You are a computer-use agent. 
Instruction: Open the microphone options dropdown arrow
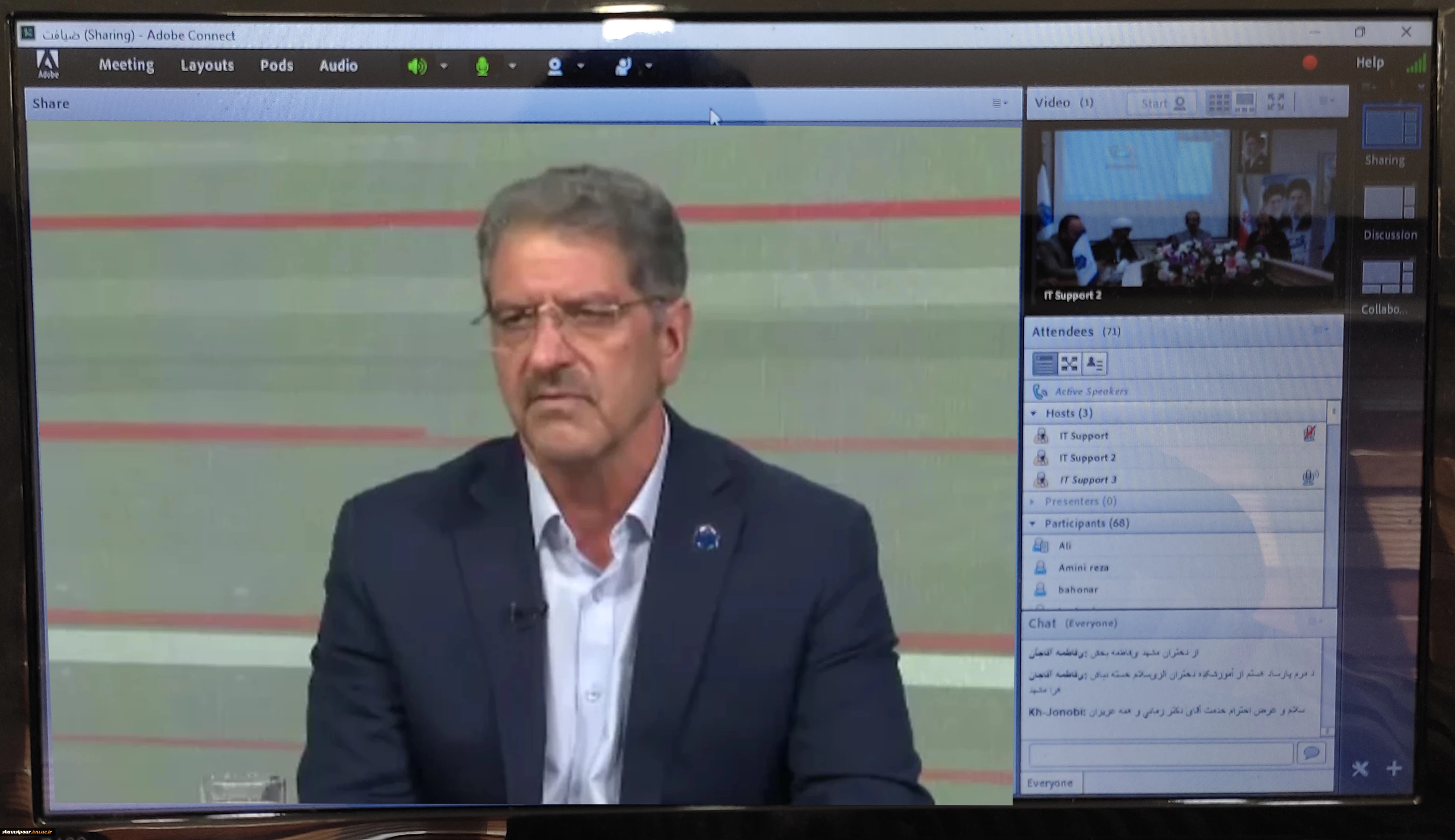pos(512,66)
